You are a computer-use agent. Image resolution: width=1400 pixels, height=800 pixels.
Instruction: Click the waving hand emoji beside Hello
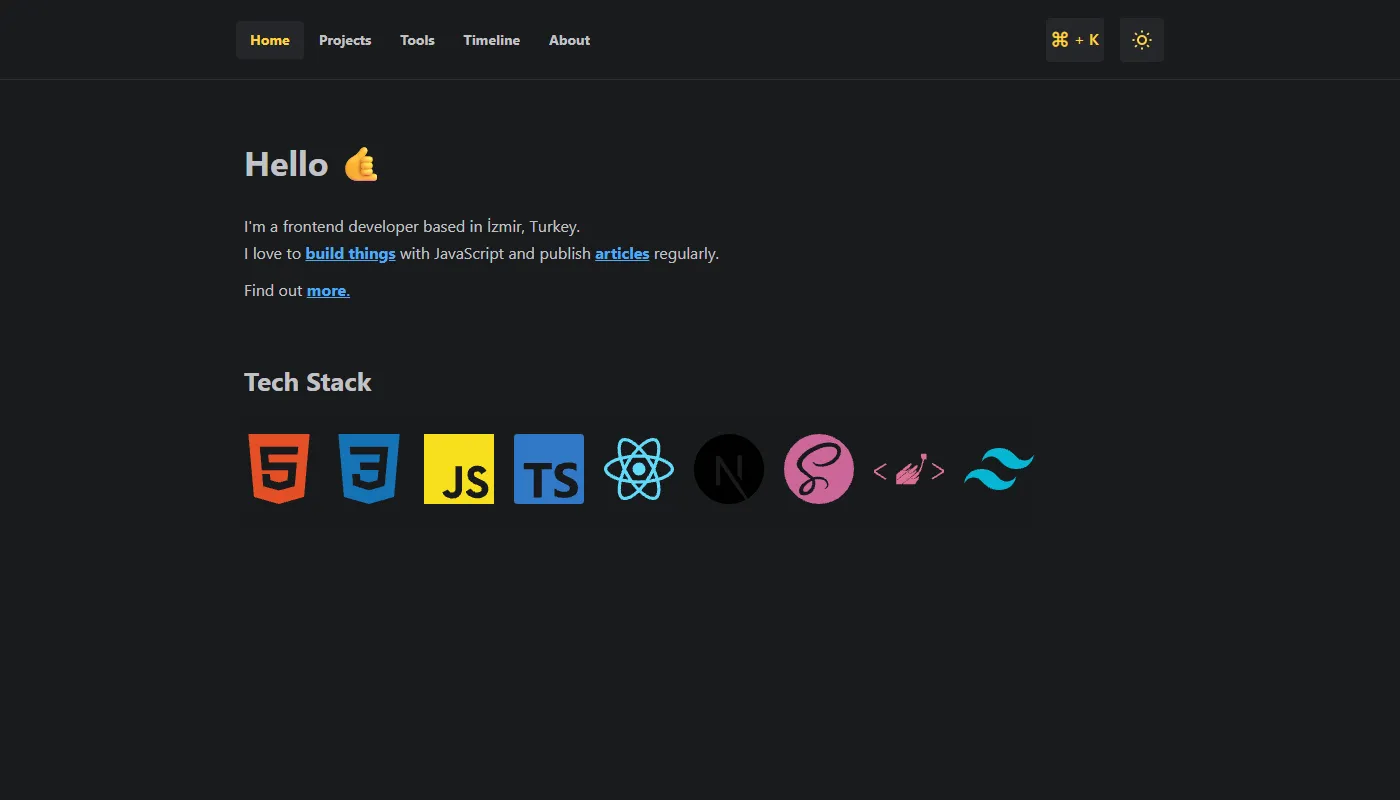361,164
